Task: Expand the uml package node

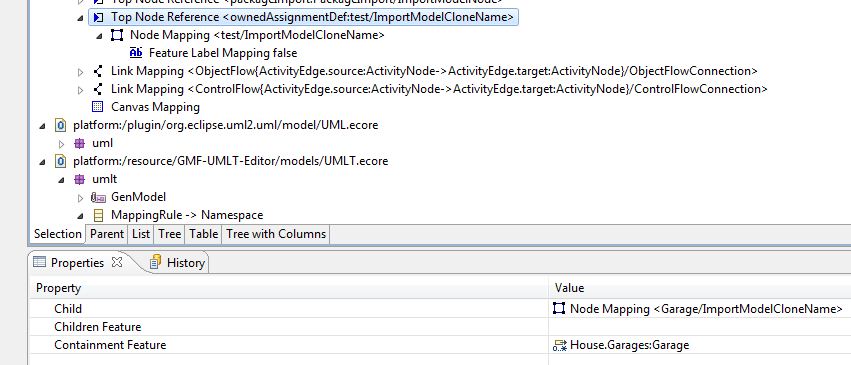Action: tap(61, 144)
